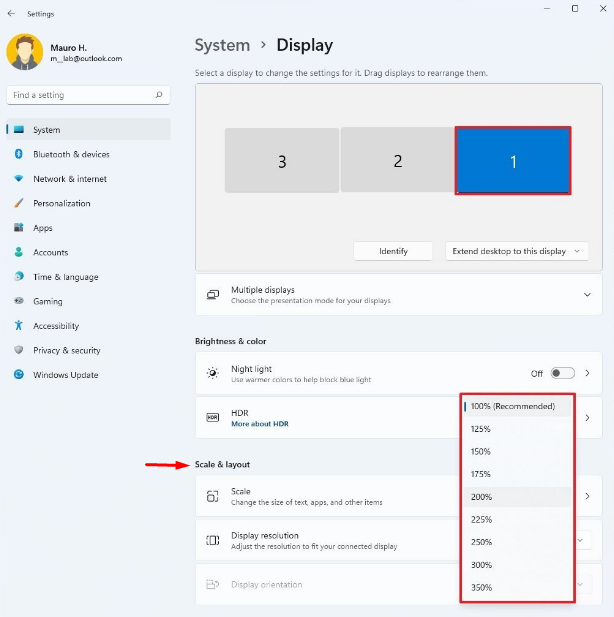Open More about HDR link
Screen dimensions: 614x617
click(x=260, y=424)
